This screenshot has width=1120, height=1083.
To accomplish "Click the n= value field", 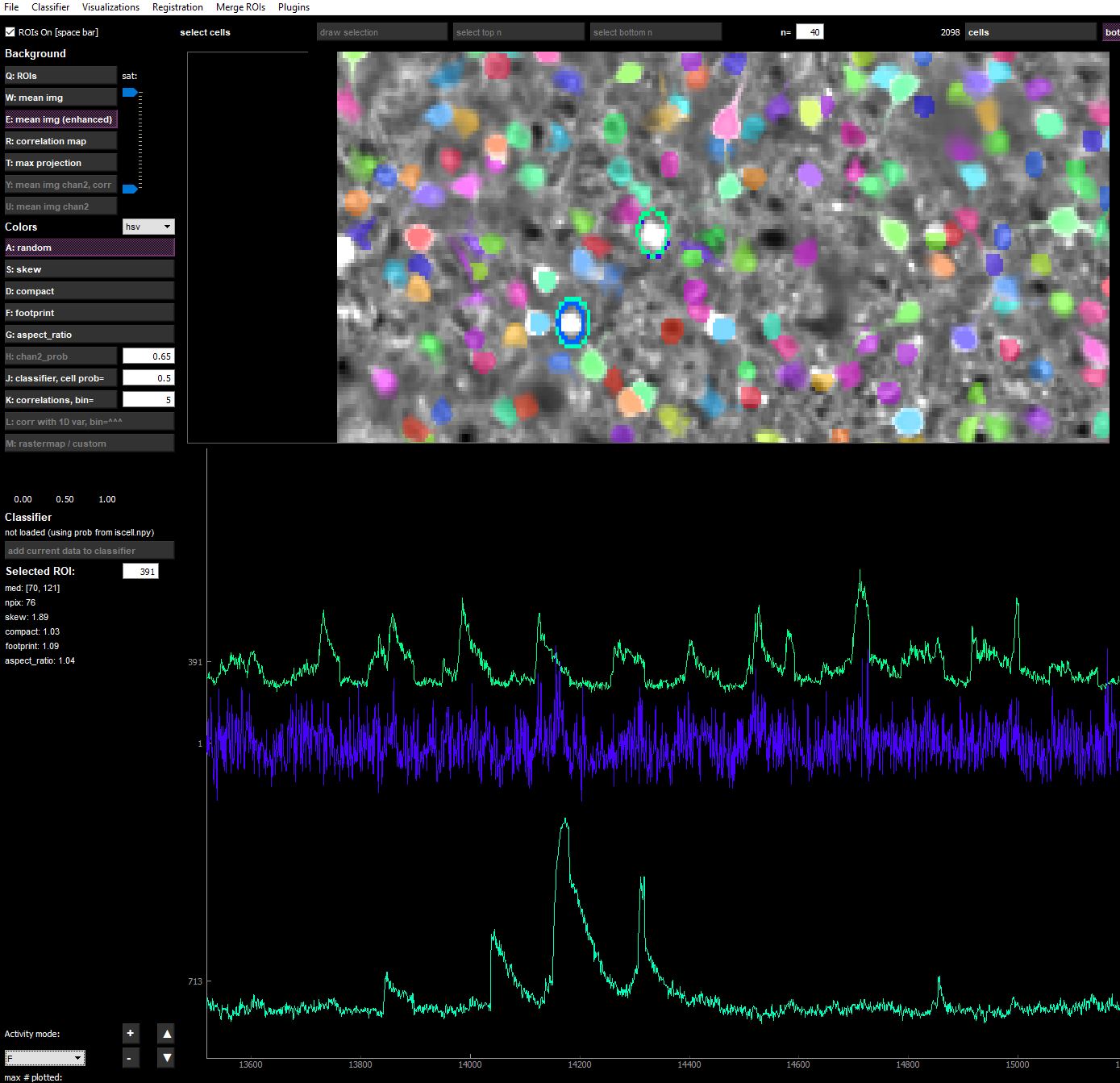I will (809, 31).
